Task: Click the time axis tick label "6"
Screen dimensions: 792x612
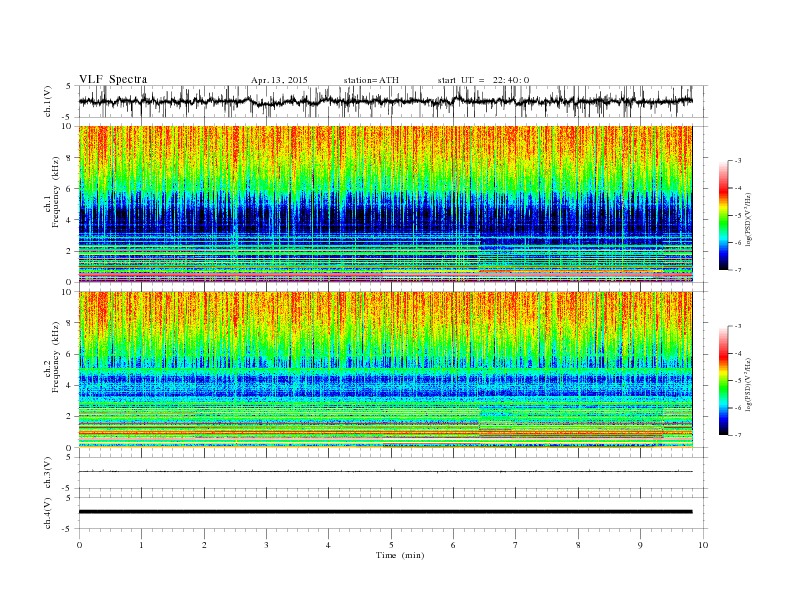Action: 453,545
